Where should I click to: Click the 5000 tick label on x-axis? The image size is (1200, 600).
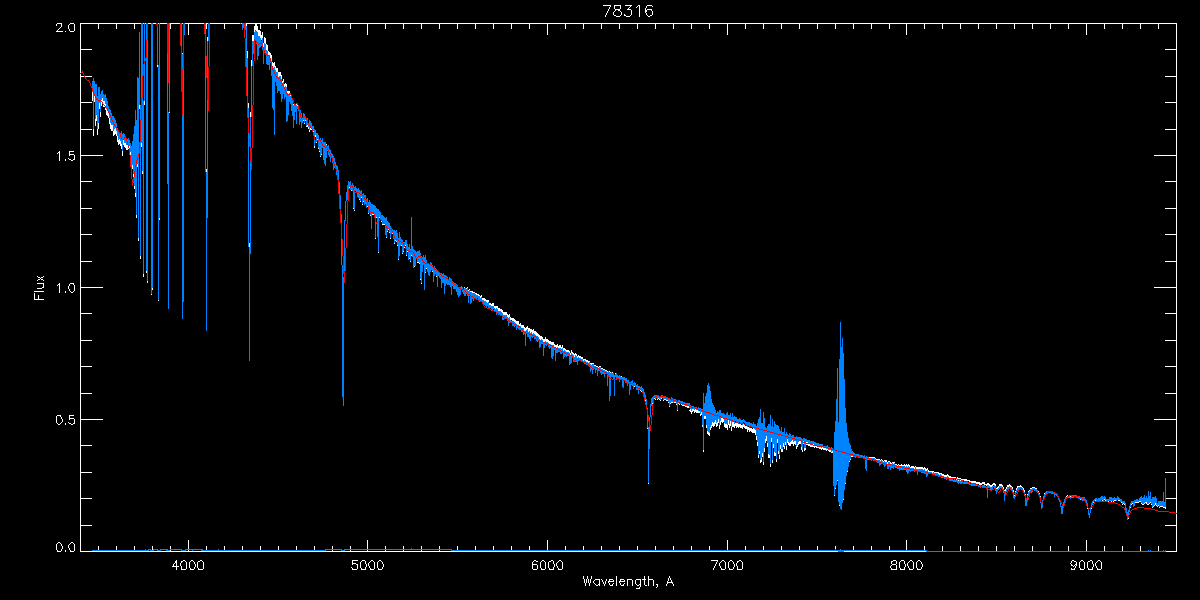click(x=367, y=565)
